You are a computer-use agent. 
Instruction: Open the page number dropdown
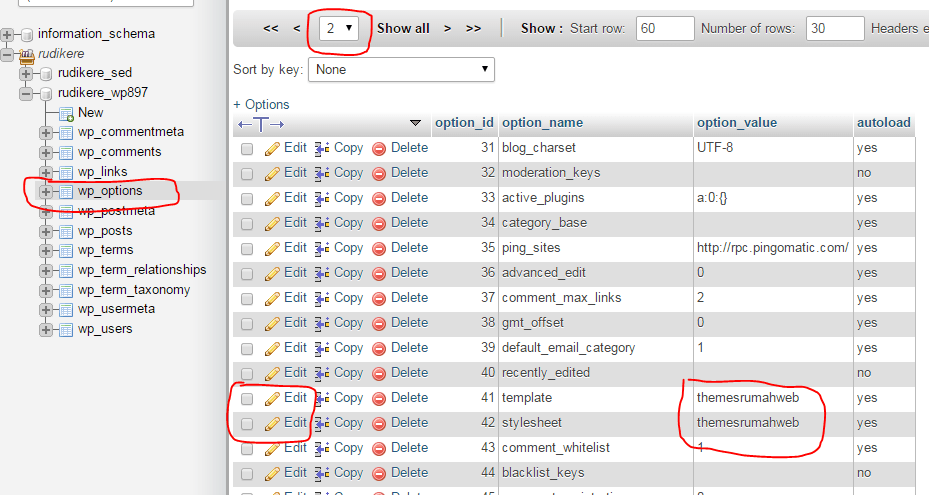[x=339, y=28]
